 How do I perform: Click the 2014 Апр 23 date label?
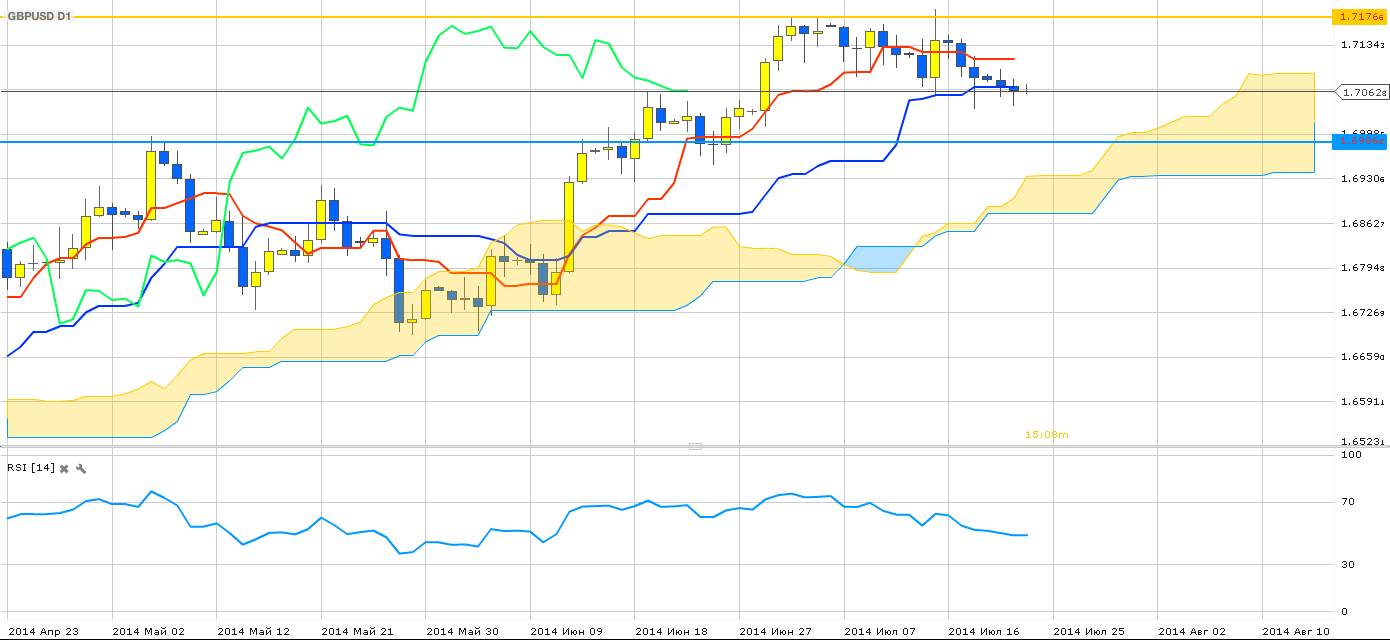click(43, 631)
